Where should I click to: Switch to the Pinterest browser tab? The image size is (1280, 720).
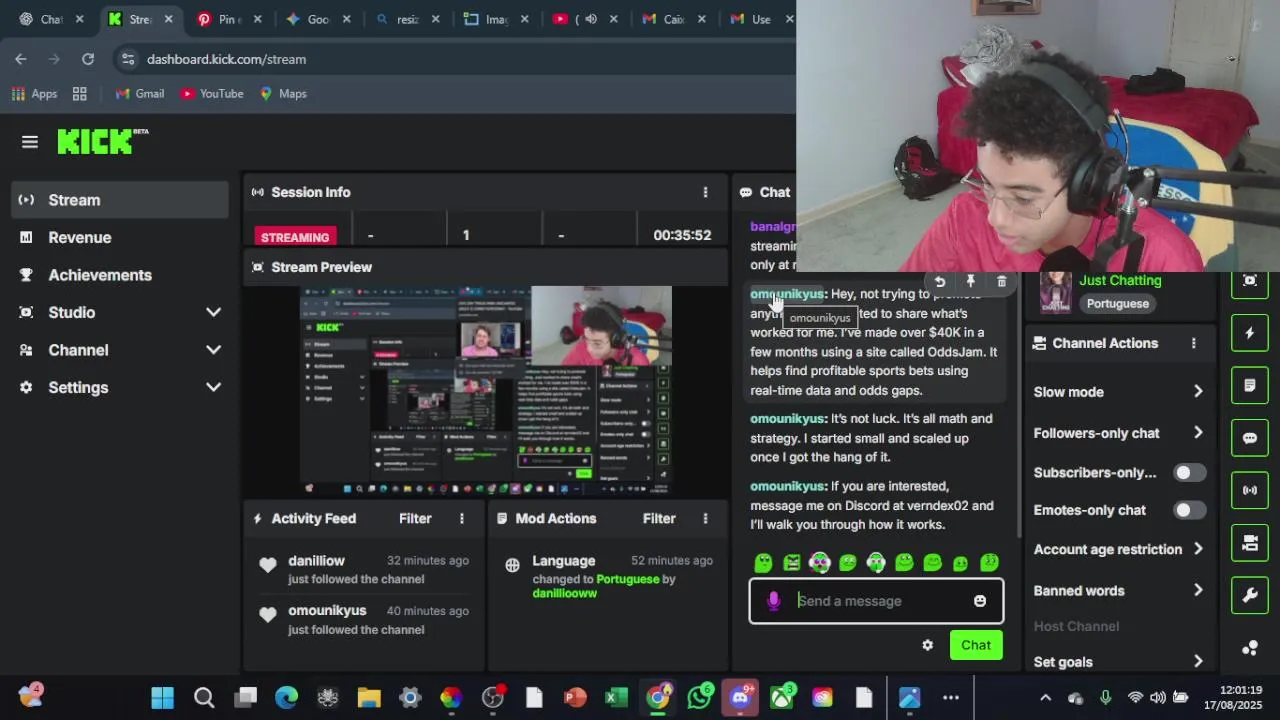(x=229, y=19)
